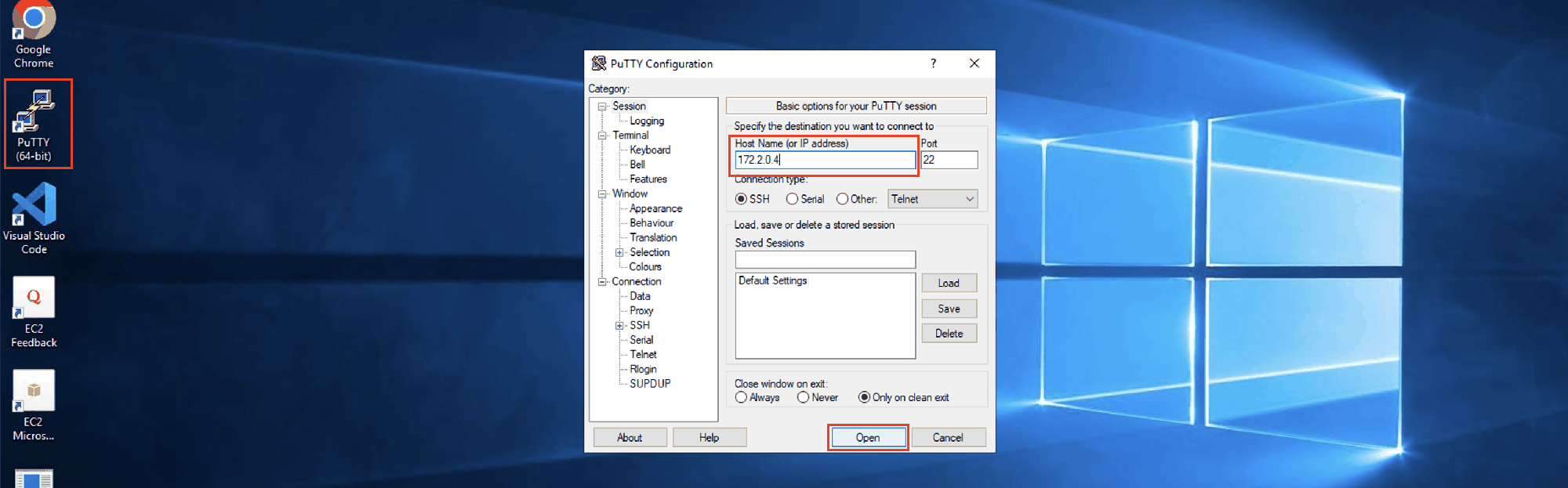Select the SSH category label in tree

[x=640, y=325]
